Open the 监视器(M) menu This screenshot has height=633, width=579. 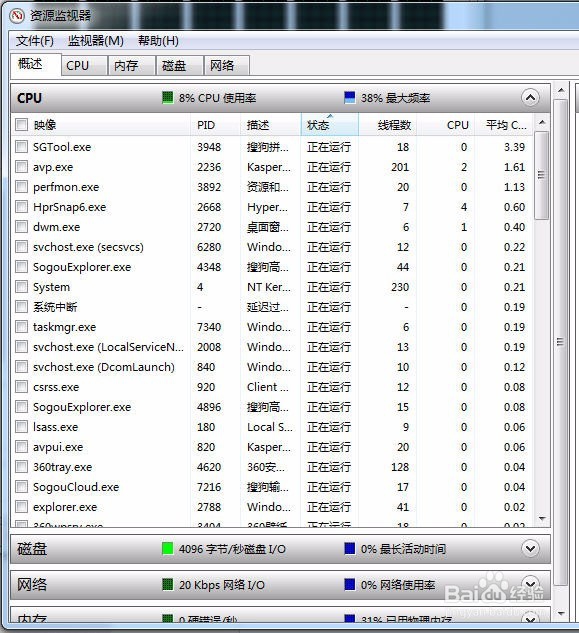96,41
